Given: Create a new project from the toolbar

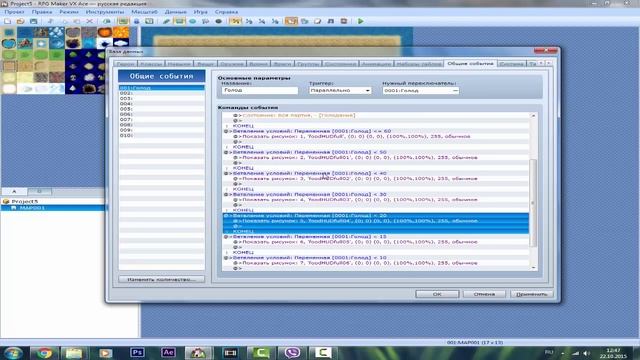Looking at the screenshot, I should click(7, 21).
